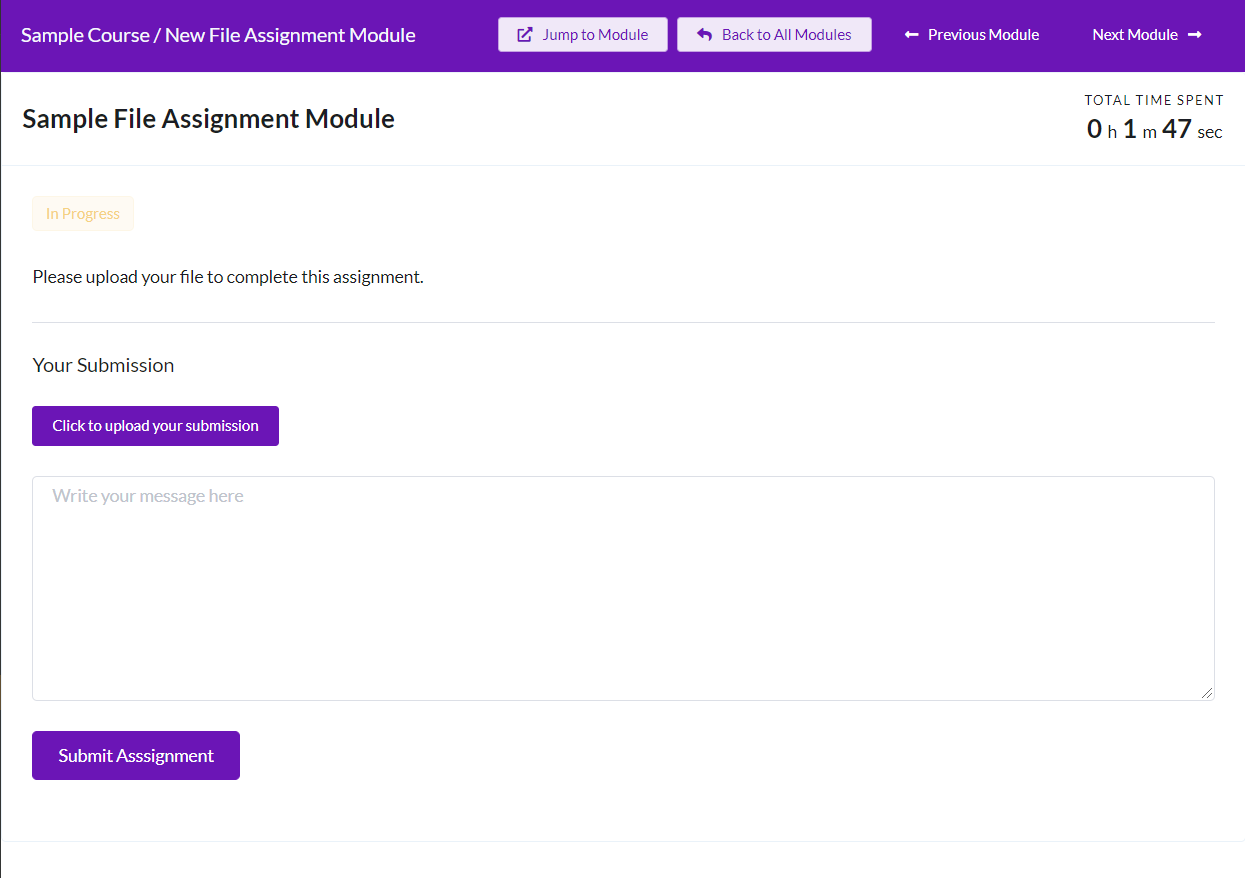
Task: Click the upload instruction text
Action: [228, 276]
